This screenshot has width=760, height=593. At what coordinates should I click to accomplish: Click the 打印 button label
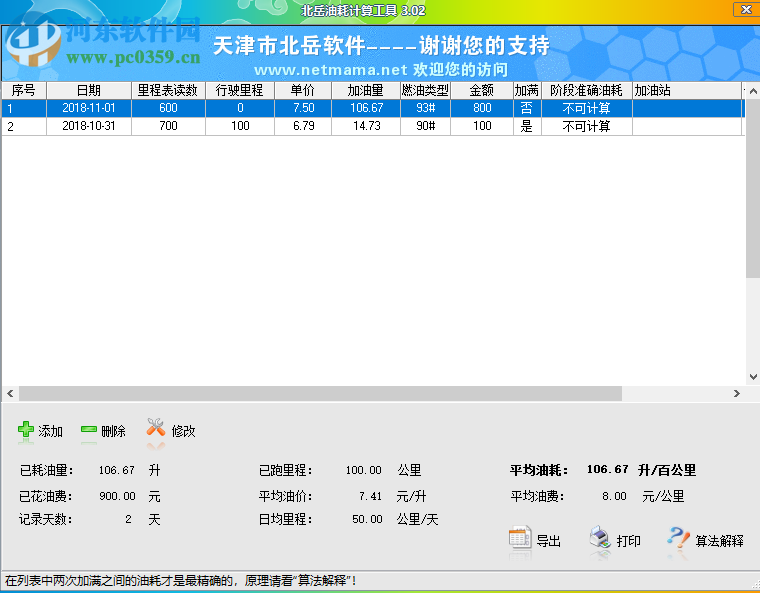[x=628, y=541]
